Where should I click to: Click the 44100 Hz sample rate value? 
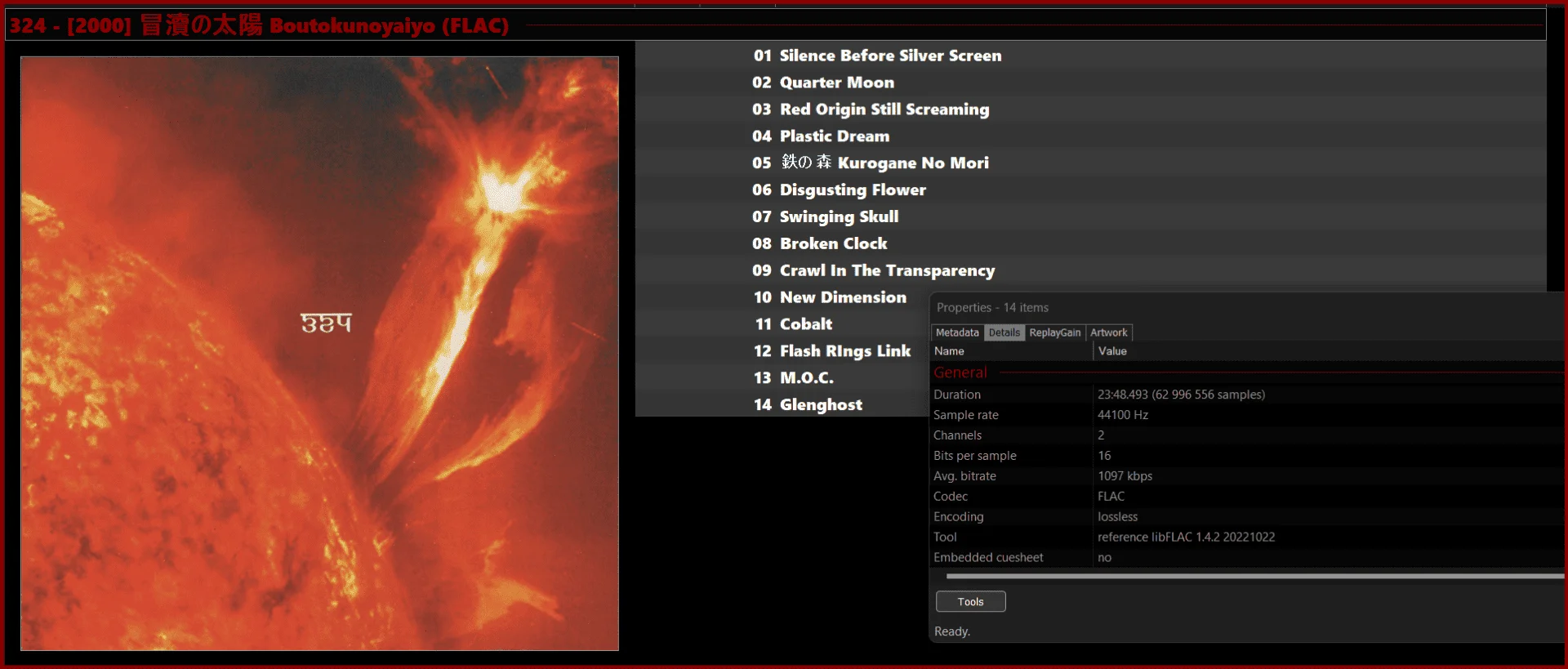tap(1123, 415)
